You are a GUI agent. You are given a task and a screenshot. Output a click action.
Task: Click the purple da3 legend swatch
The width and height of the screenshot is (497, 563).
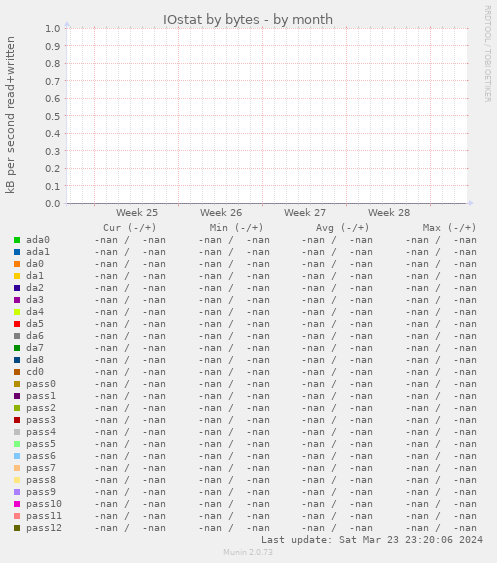[x=17, y=300]
